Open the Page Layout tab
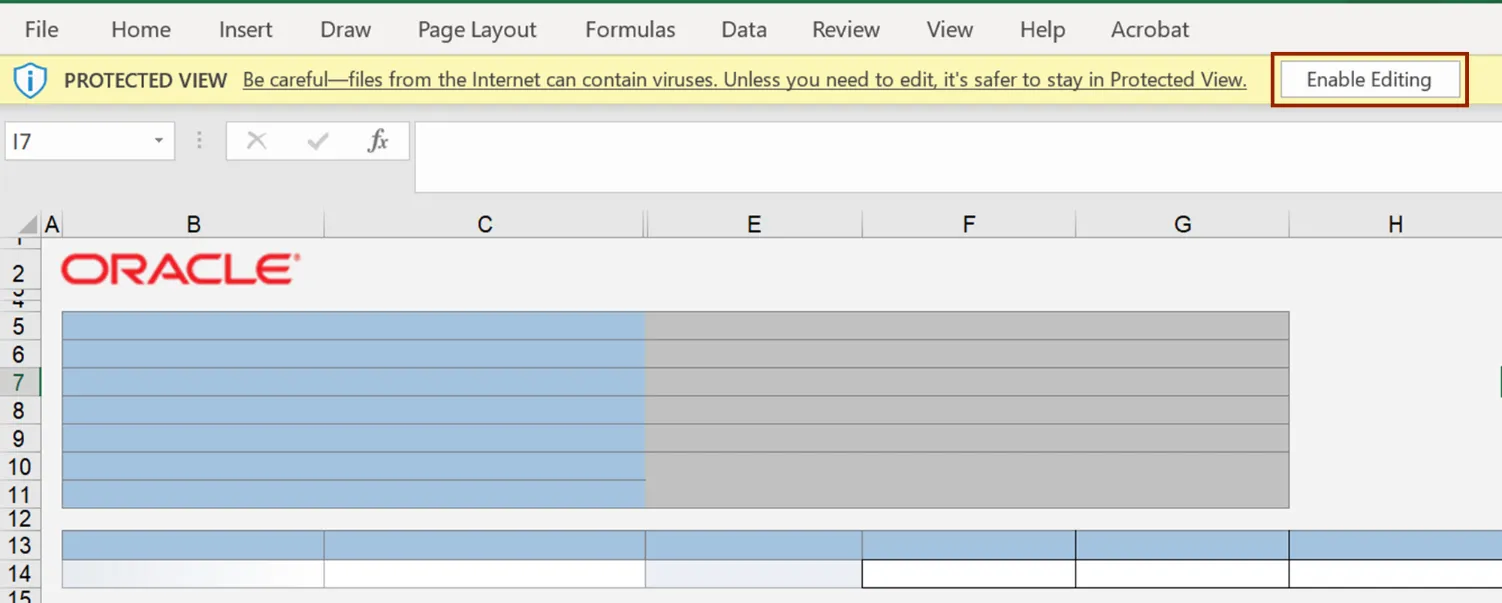The width and height of the screenshot is (1502, 603). [x=477, y=30]
